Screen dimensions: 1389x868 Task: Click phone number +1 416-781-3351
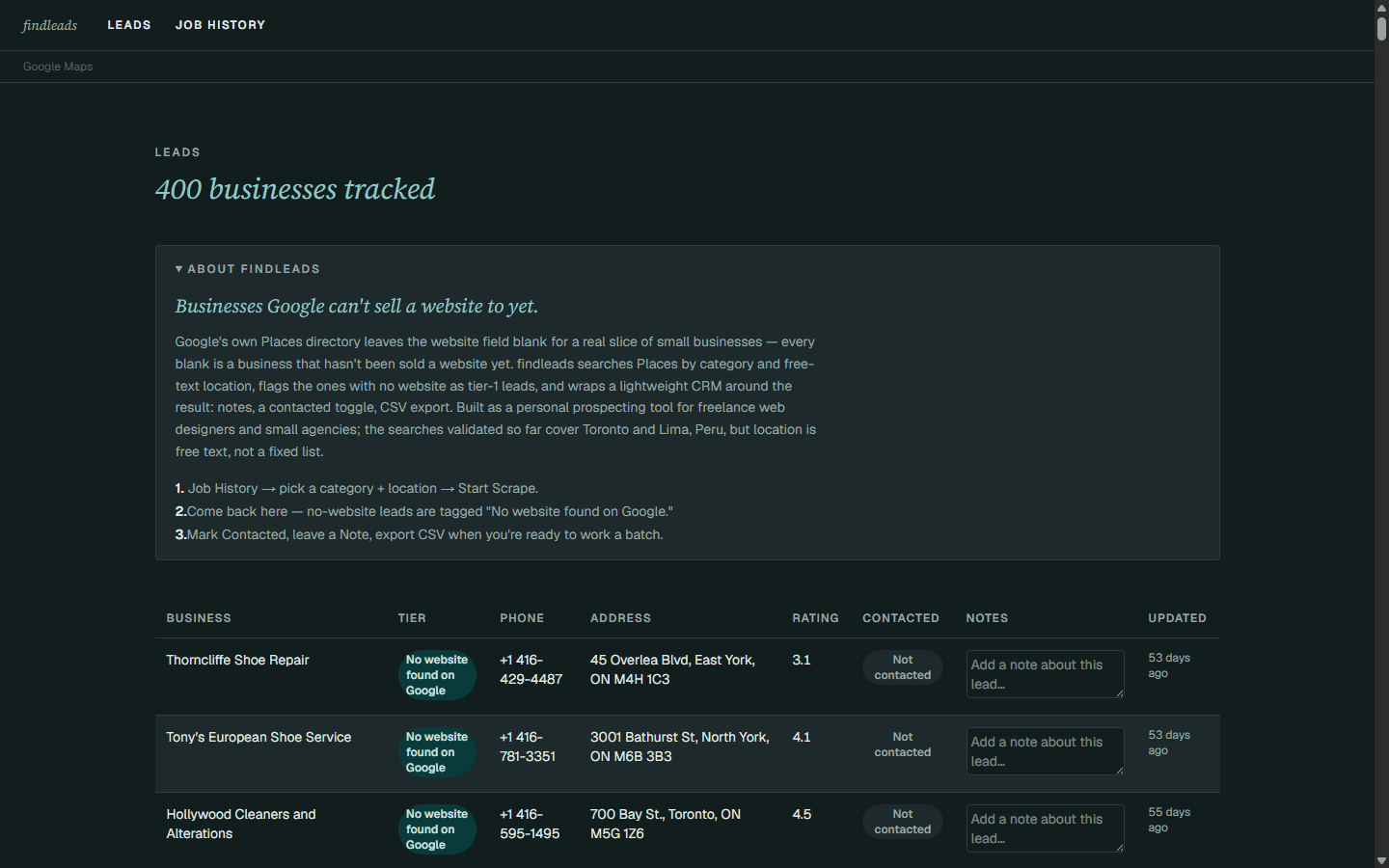pyautogui.click(x=528, y=746)
